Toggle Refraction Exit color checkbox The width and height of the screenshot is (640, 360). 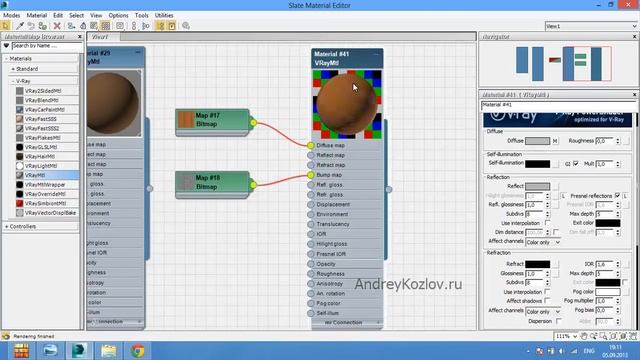(625, 282)
